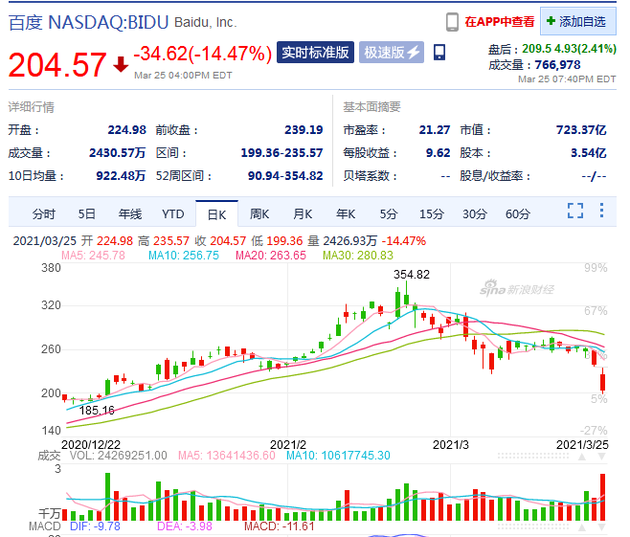Show the 60分 minute chart
The image size is (630, 537).
(518, 214)
